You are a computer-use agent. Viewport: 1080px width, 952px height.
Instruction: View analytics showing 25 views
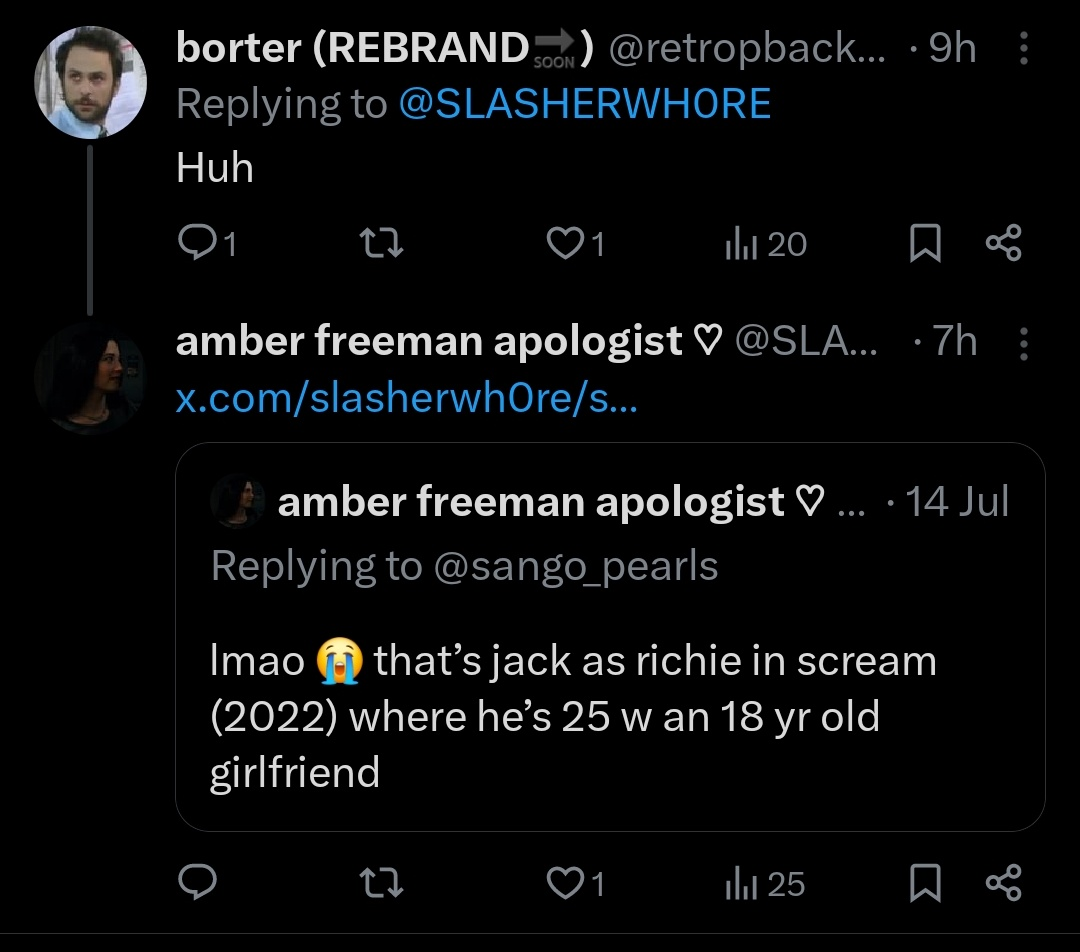tap(765, 883)
